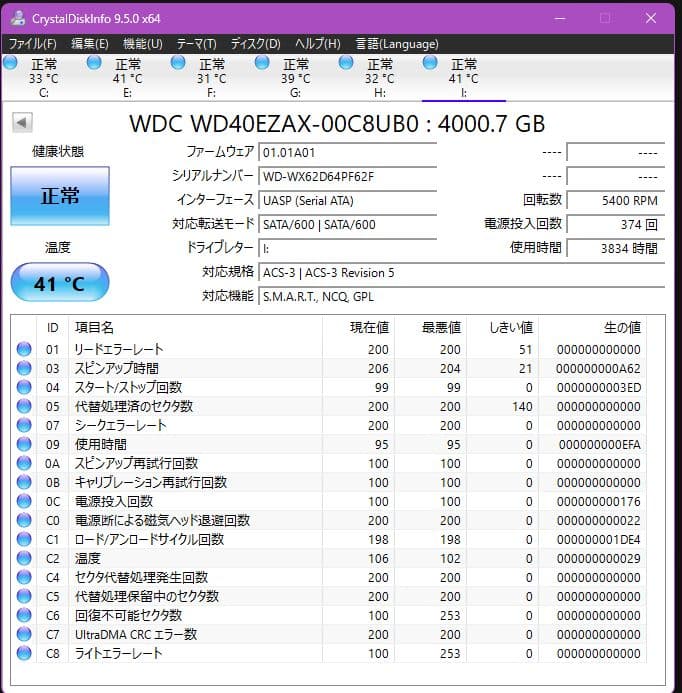Select the 代替処理済のセクタ数 attribute name
Viewport: 682px width, 693px height.
pyautogui.click(x=133, y=406)
